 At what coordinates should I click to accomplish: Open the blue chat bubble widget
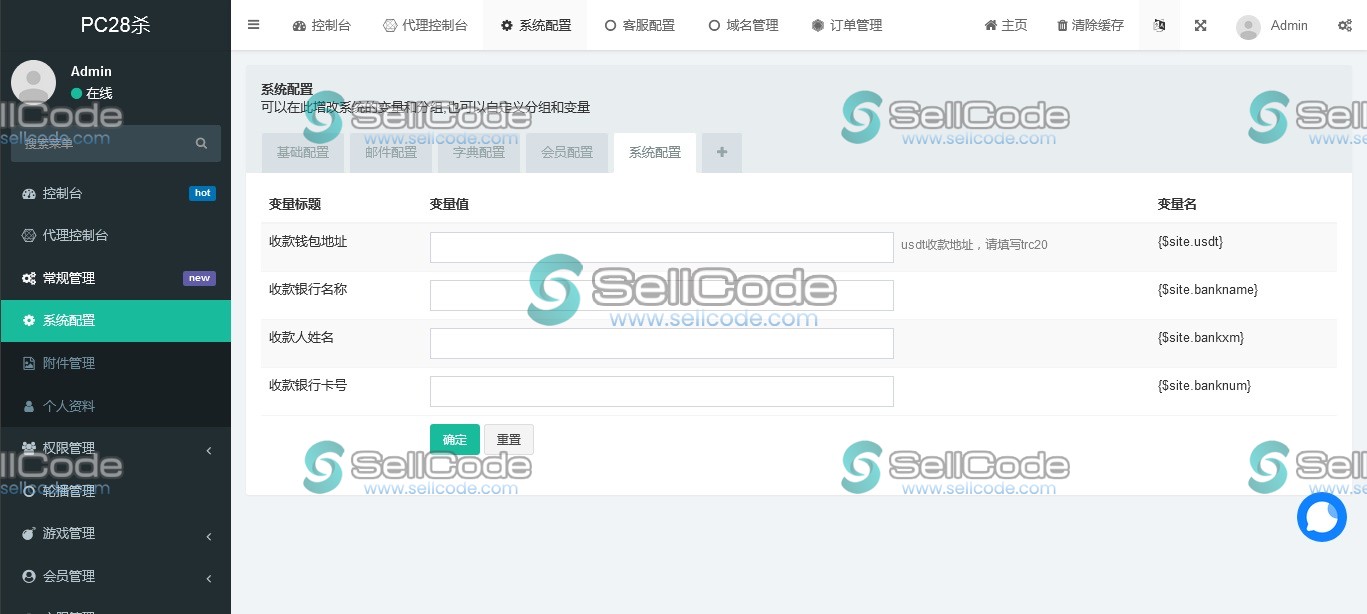1322,517
